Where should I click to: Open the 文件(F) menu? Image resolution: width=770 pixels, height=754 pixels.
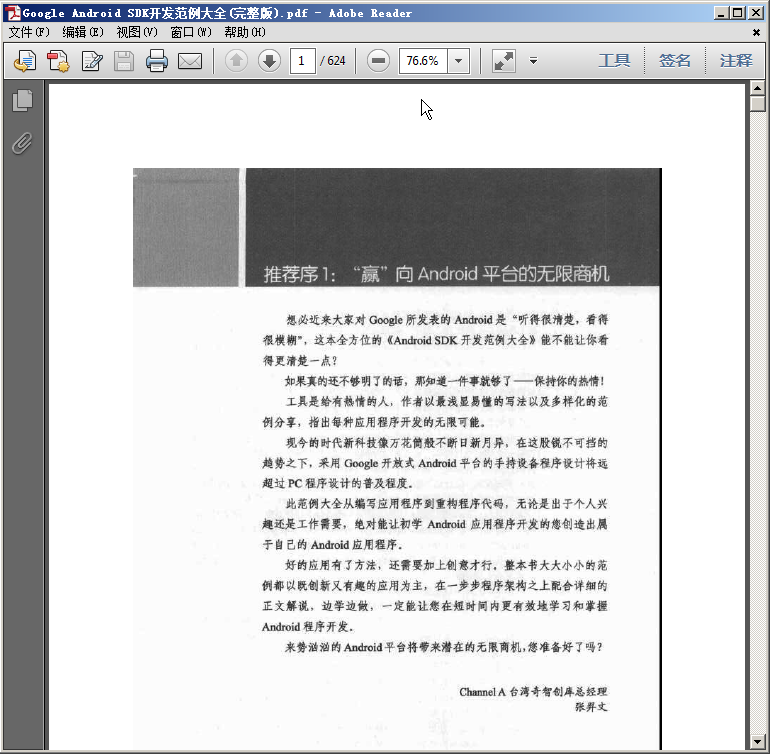(x=29, y=32)
